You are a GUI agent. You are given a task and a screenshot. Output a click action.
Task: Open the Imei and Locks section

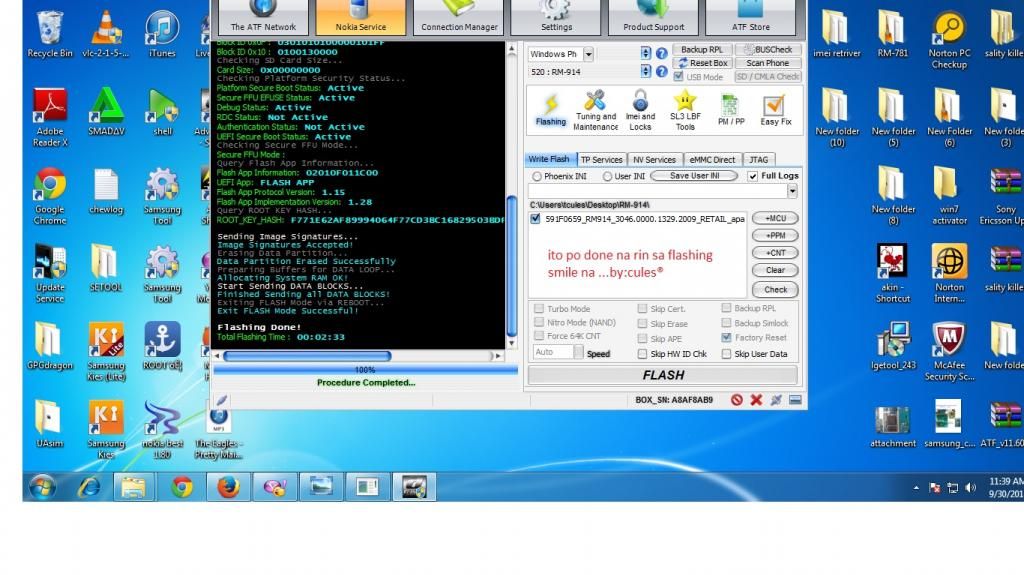point(640,108)
